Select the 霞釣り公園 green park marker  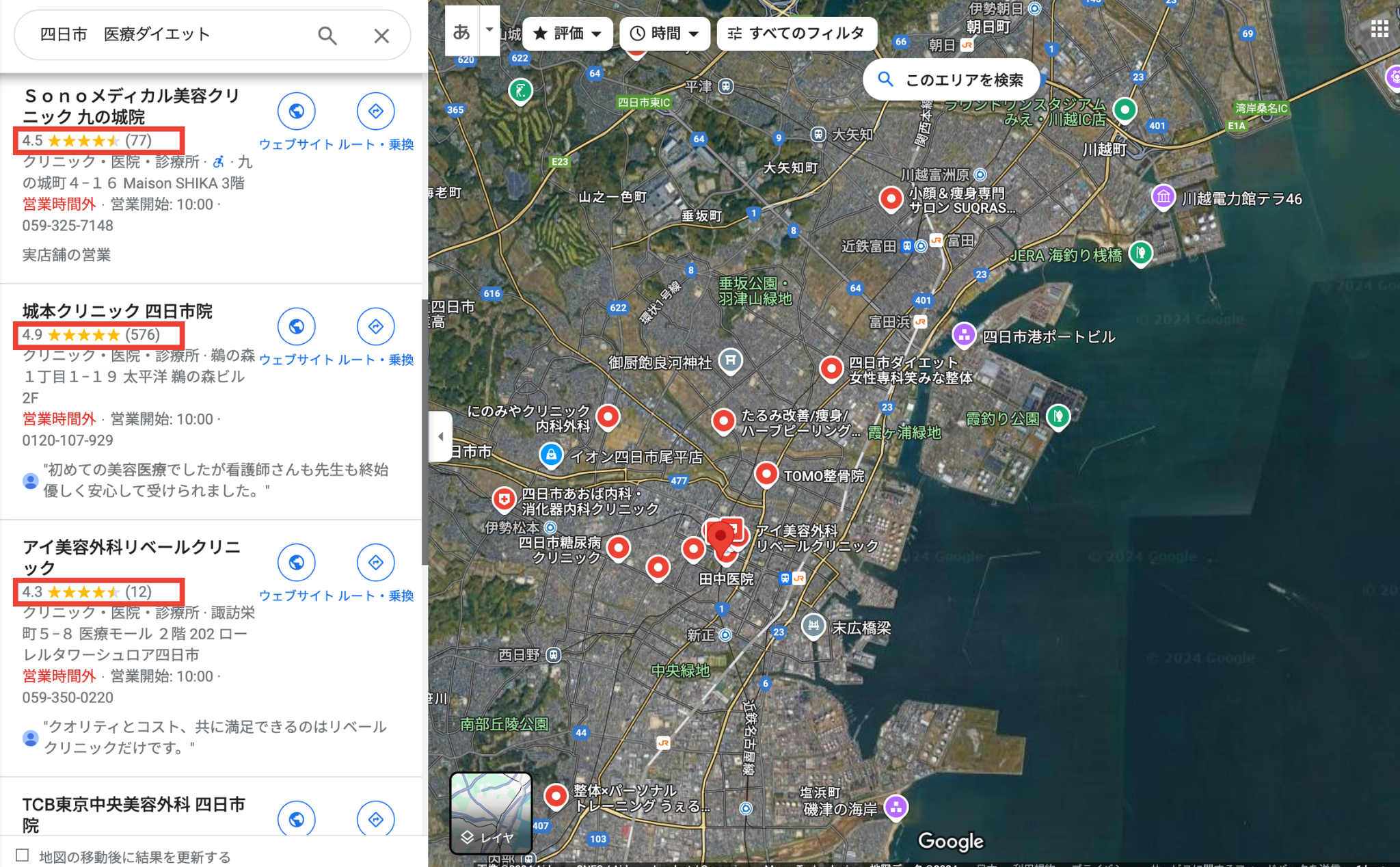[1058, 416]
